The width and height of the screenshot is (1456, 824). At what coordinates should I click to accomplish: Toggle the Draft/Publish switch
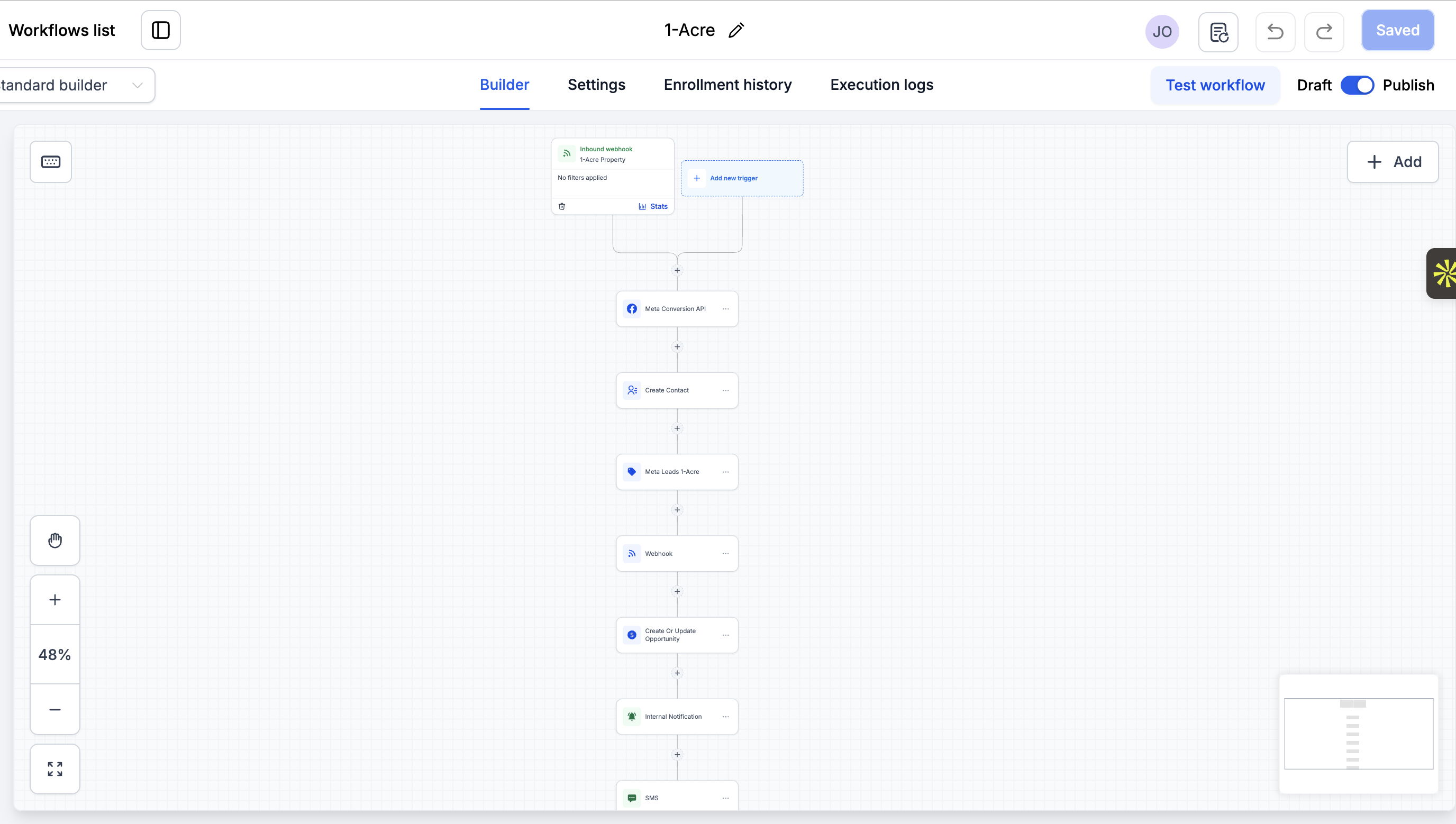(1357, 85)
